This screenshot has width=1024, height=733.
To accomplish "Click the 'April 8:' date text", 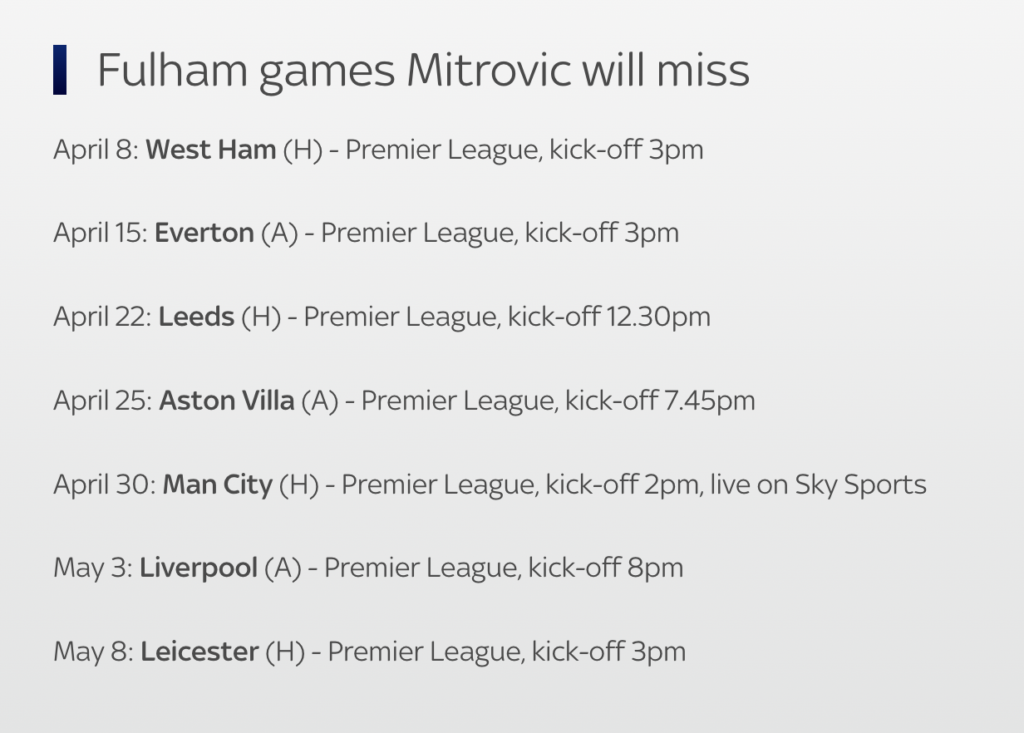I will [96, 150].
